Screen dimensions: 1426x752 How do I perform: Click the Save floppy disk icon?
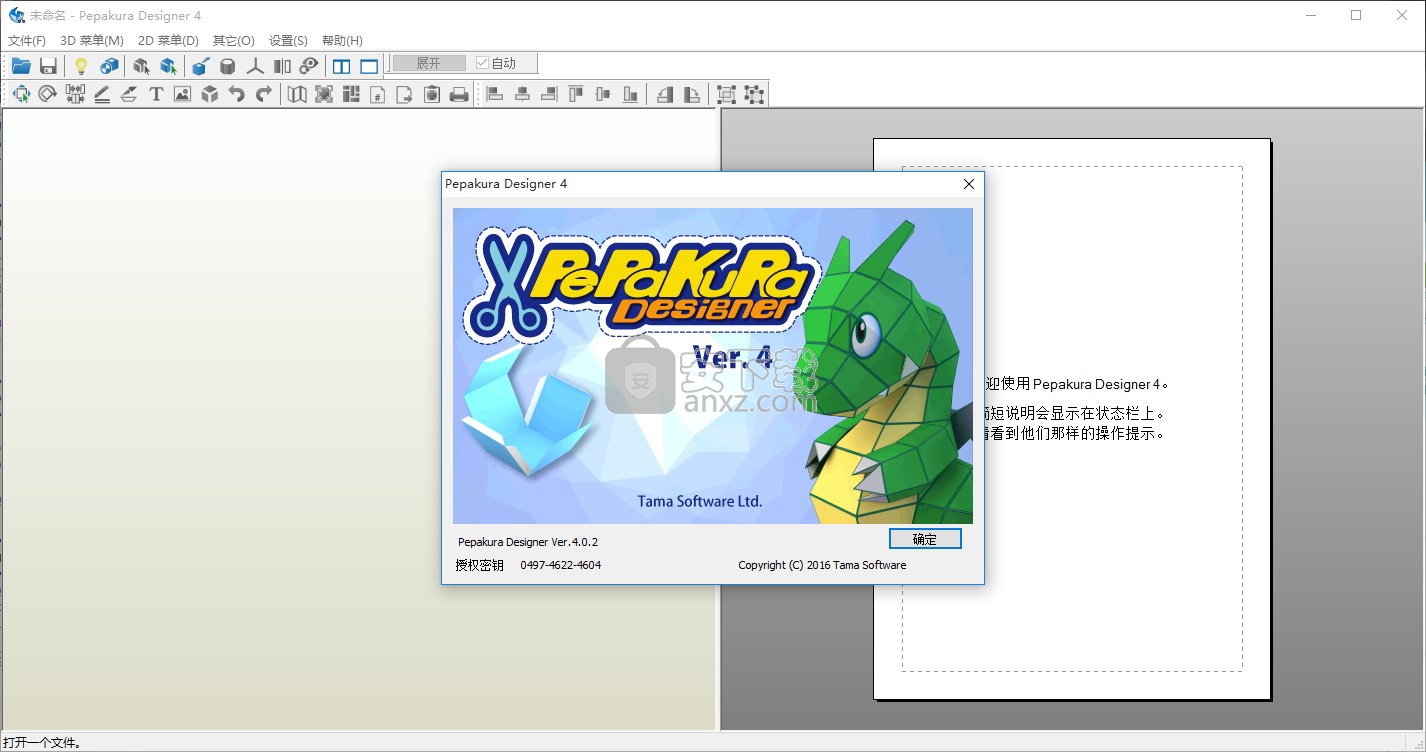48,66
